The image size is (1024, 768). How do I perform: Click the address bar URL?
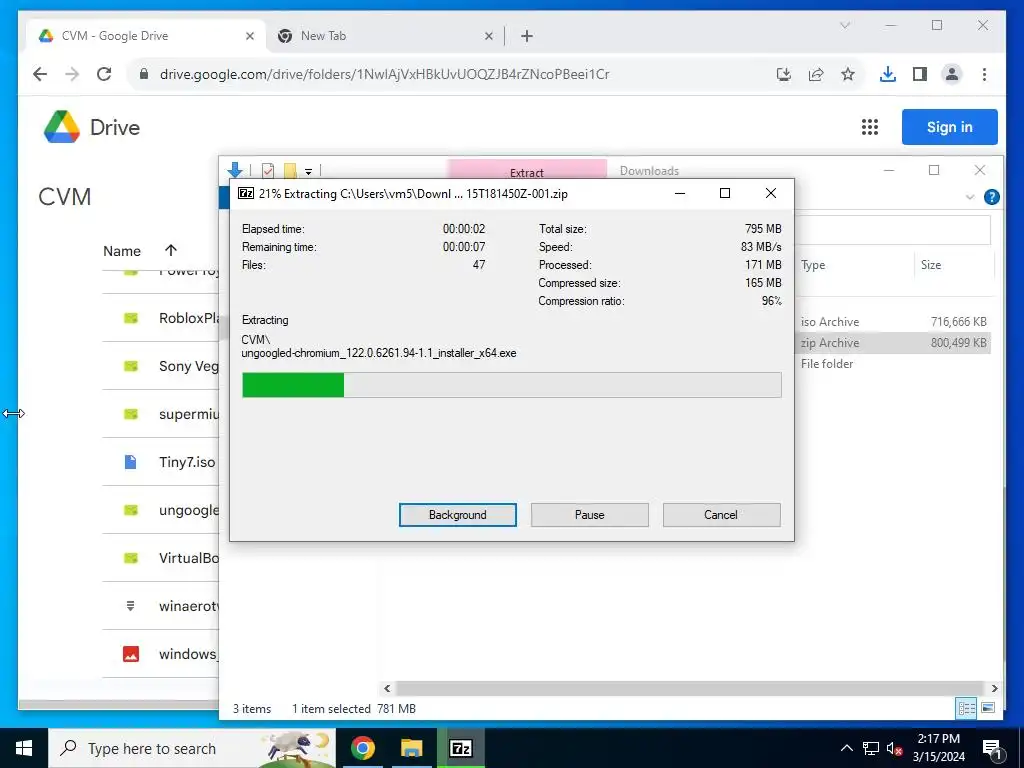(x=384, y=74)
